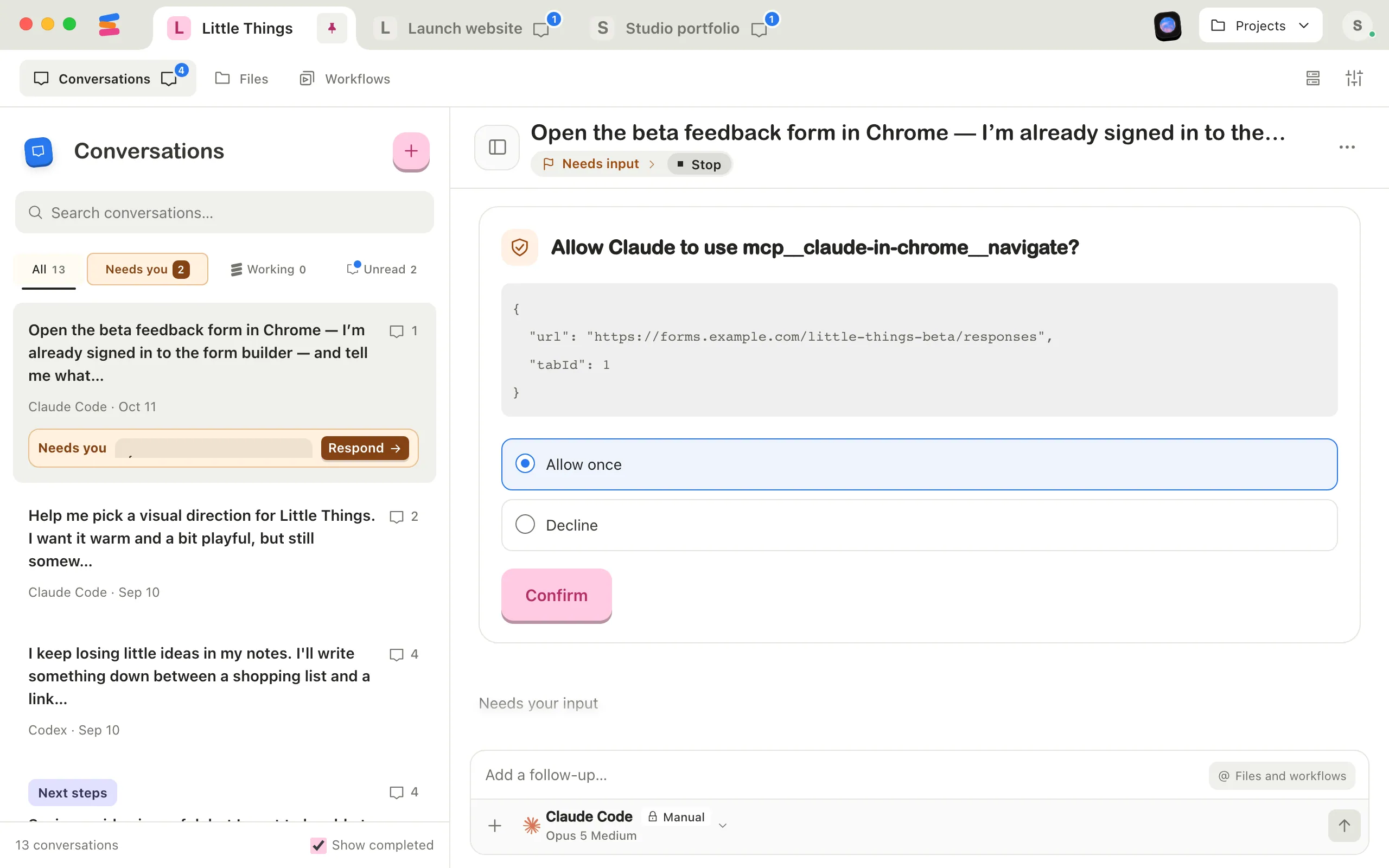Image resolution: width=1389 pixels, height=868 pixels.
Task: Open the Files tab
Action: click(x=241, y=79)
